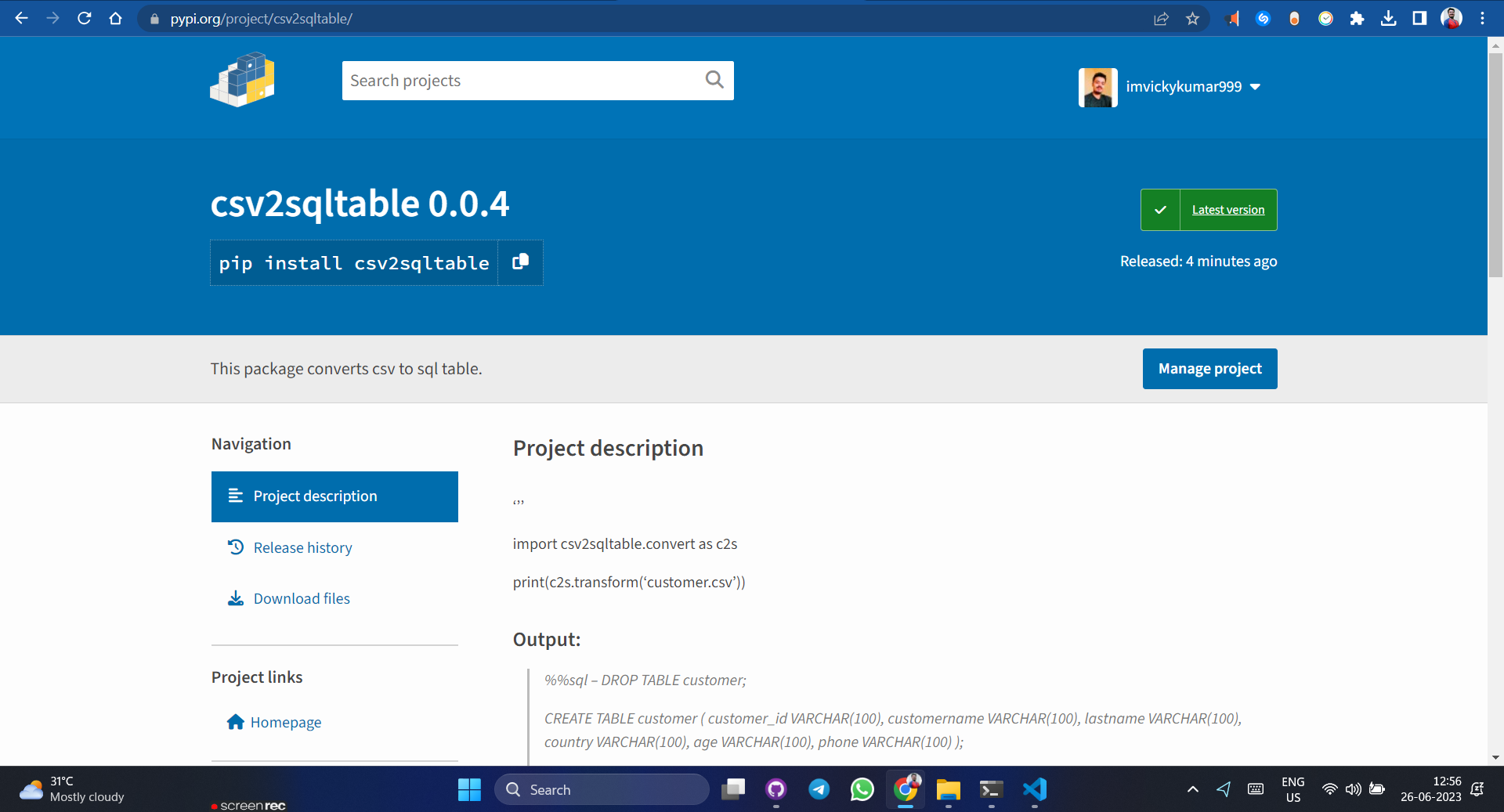The image size is (1504, 812).
Task: Copy pip install command to clipboard
Action: click(520, 262)
